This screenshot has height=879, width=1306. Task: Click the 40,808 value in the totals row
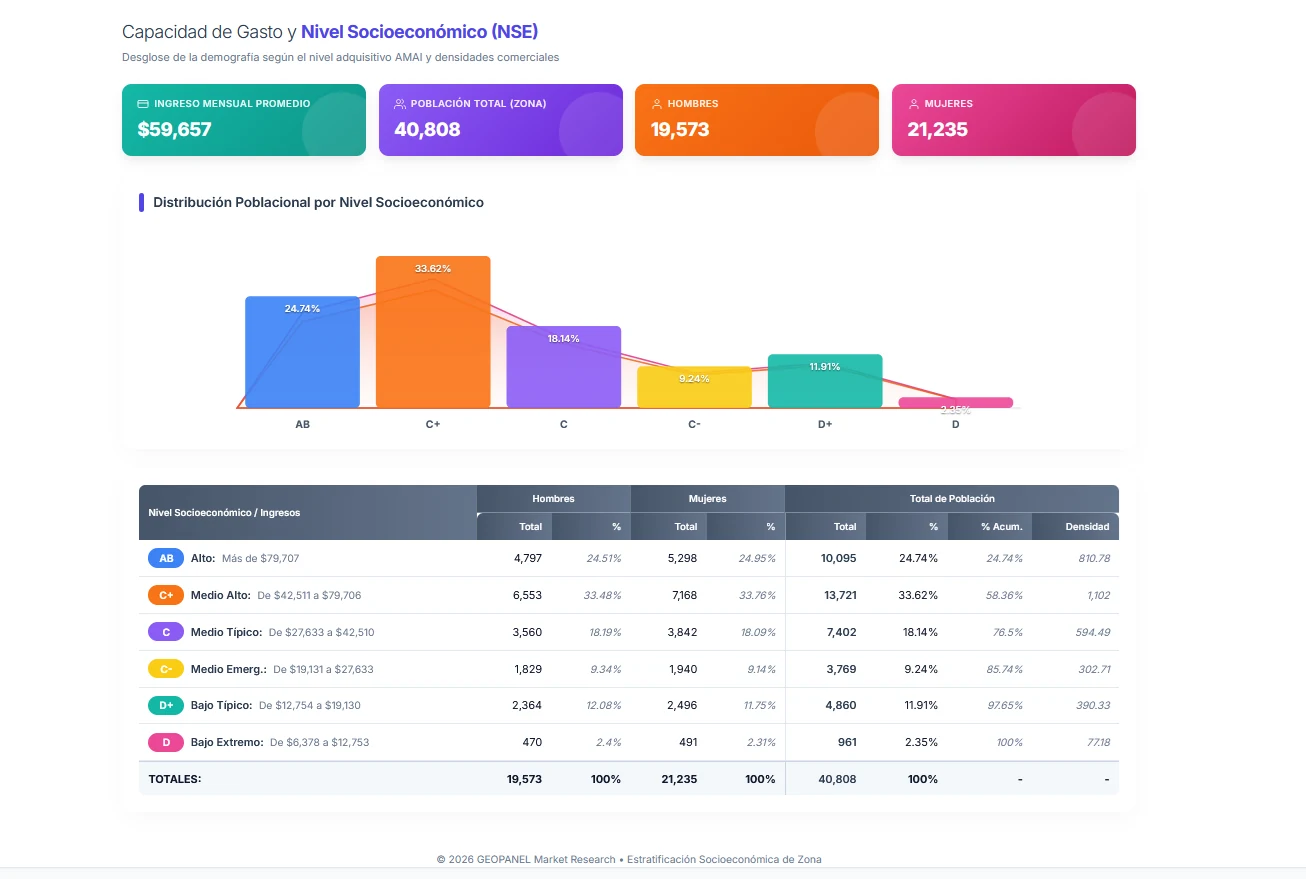pyautogui.click(x=838, y=779)
